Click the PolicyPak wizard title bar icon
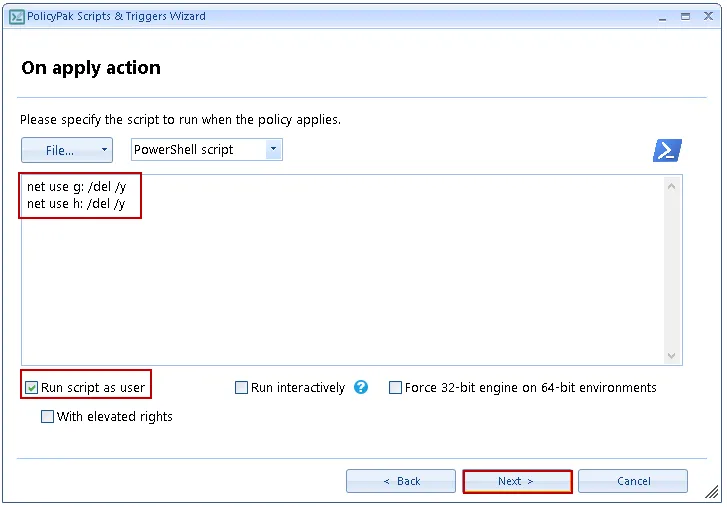Image resolution: width=727 pixels, height=507 pixels. click(14, 17)
